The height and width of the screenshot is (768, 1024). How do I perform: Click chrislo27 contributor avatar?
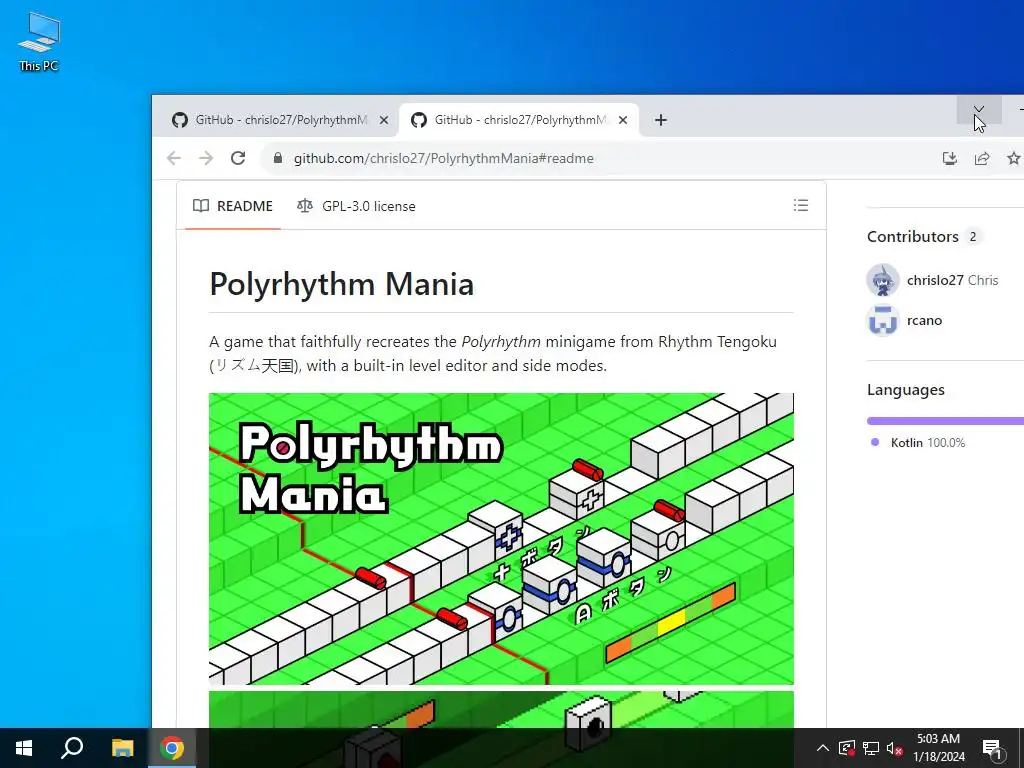[883, 280]
